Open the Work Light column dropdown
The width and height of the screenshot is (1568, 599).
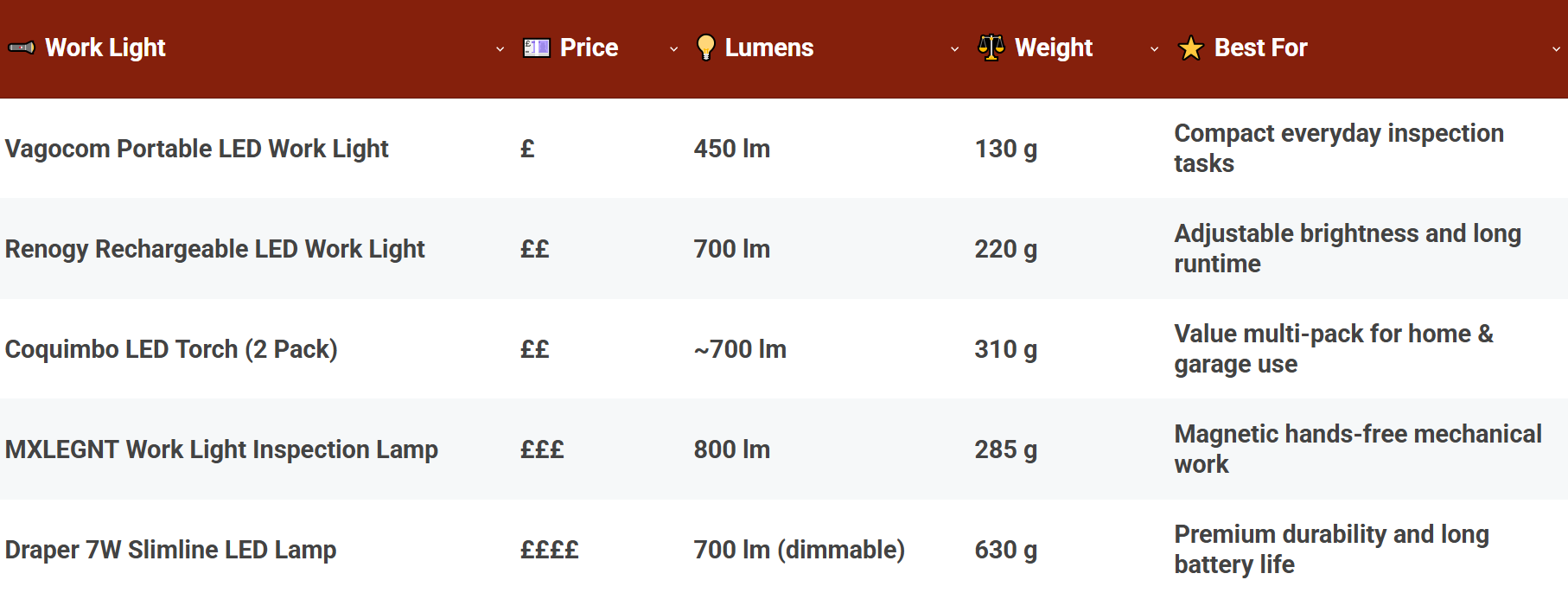pos(500,50)
